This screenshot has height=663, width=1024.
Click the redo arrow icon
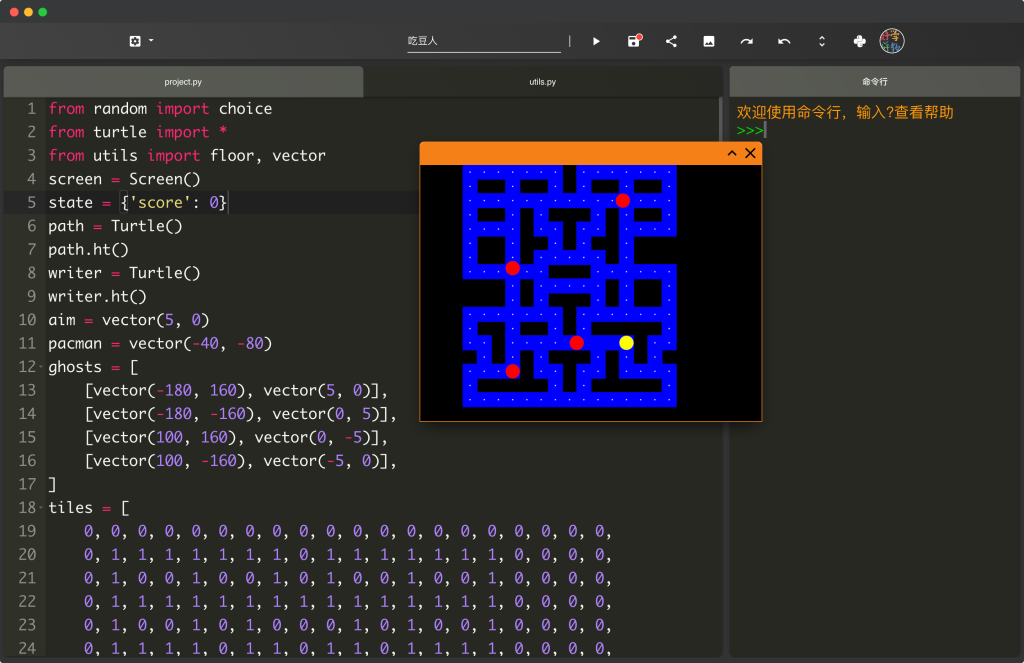tap(746, 41)
